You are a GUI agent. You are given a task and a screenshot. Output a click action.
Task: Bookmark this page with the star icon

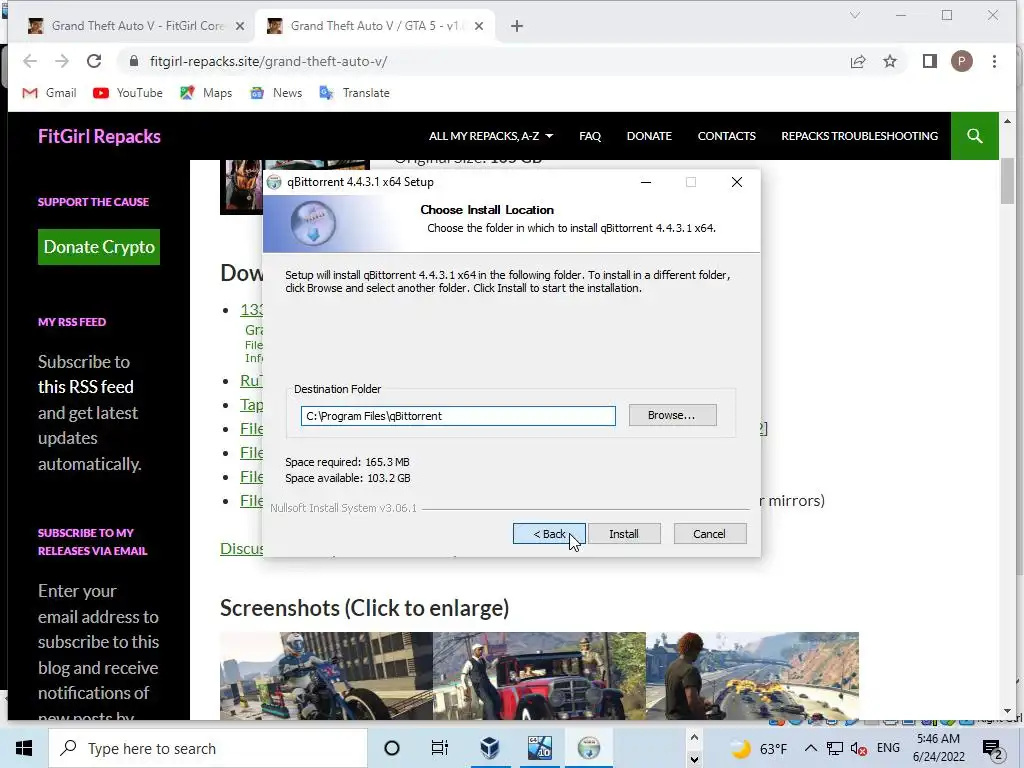[889, 61]
